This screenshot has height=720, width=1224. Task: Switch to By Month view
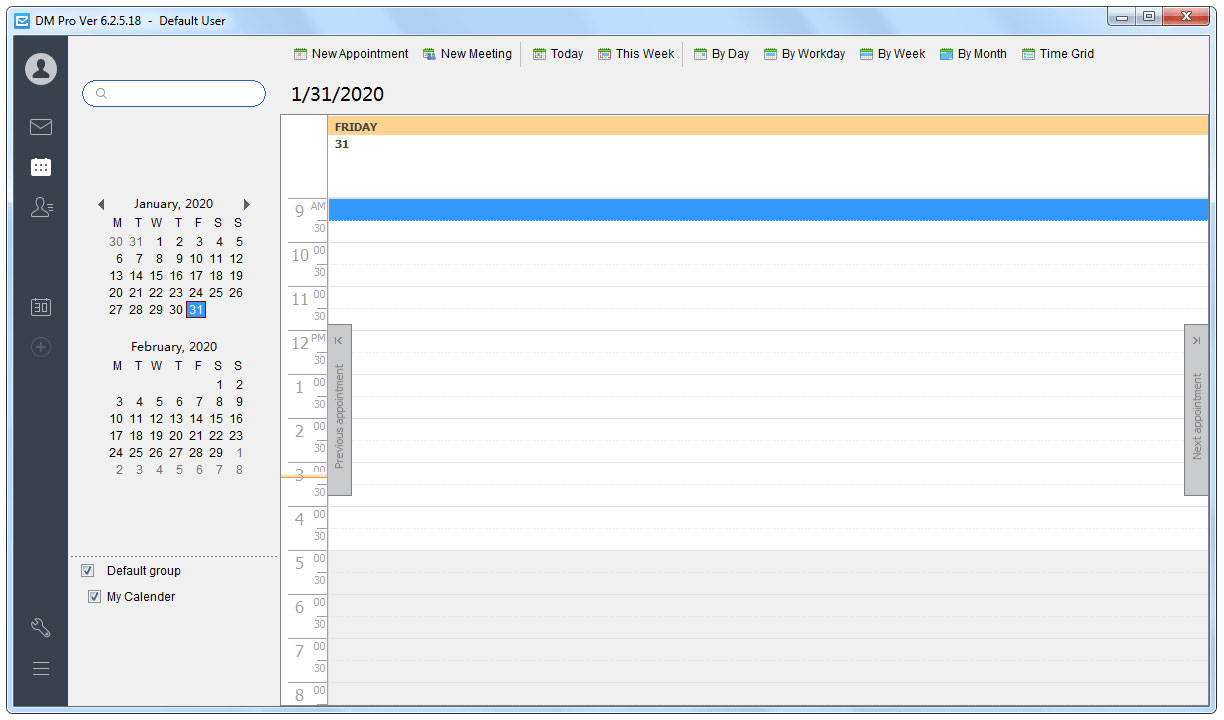973,54
